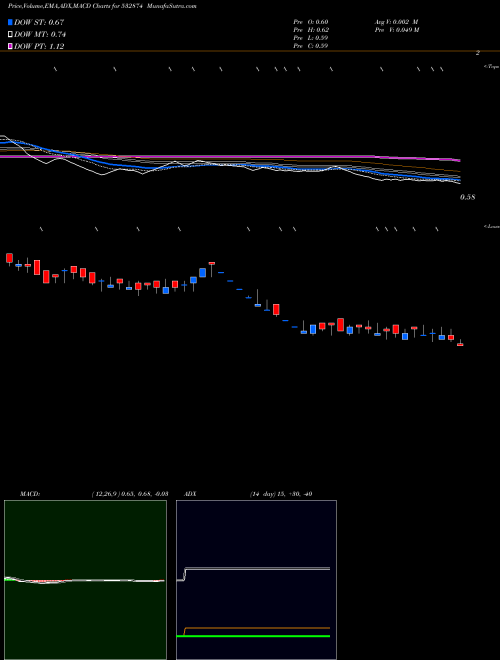Click the blue DOW ST legend swatch
Screen dimensions: 500x660
(10, 22)
